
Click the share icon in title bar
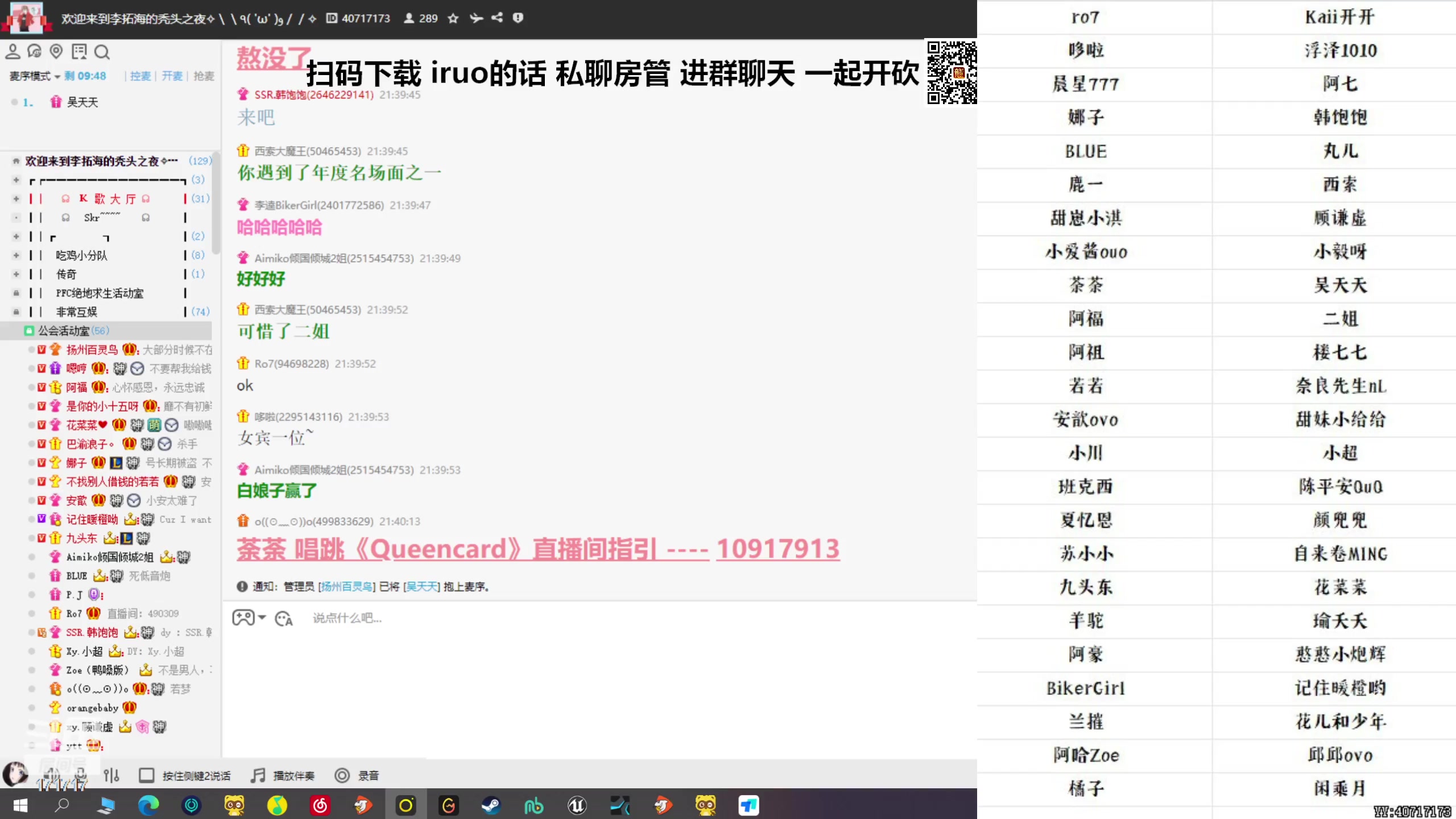point(497,18)
